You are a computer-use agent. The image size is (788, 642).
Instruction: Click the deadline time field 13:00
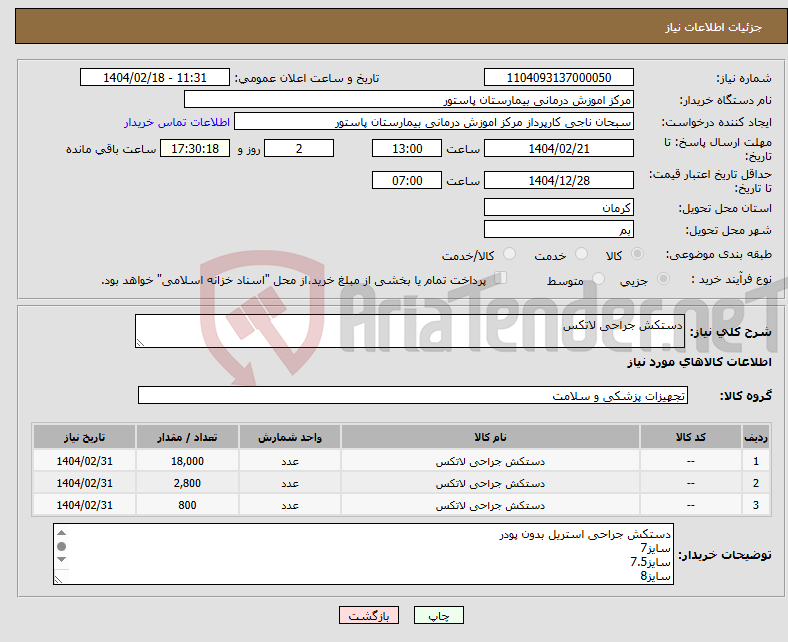tap(407, 148)
